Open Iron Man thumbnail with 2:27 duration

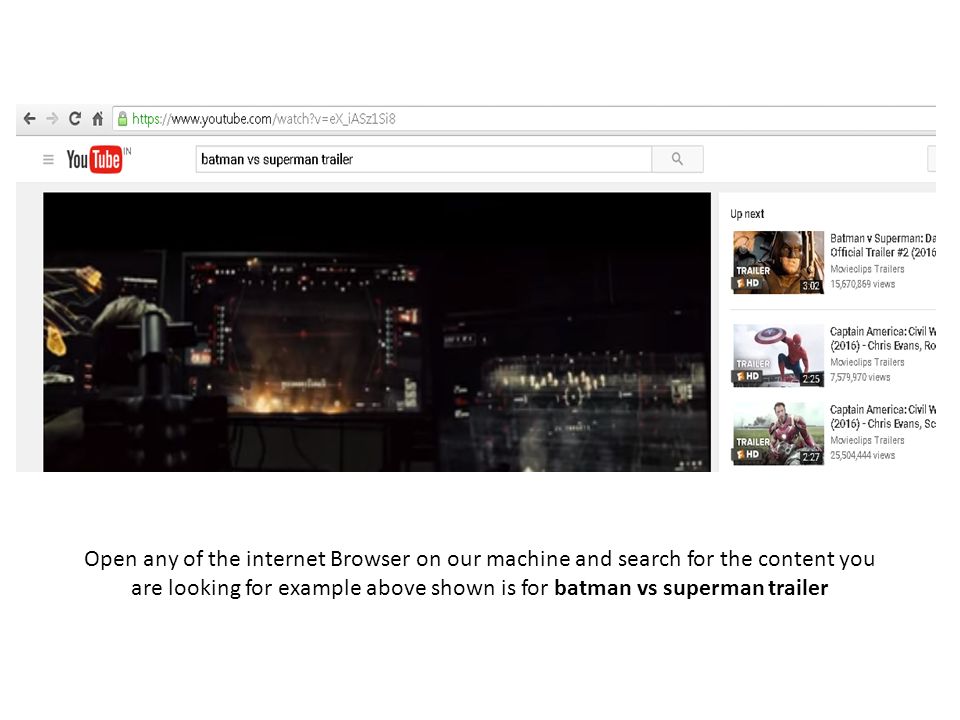pos(778,433)
